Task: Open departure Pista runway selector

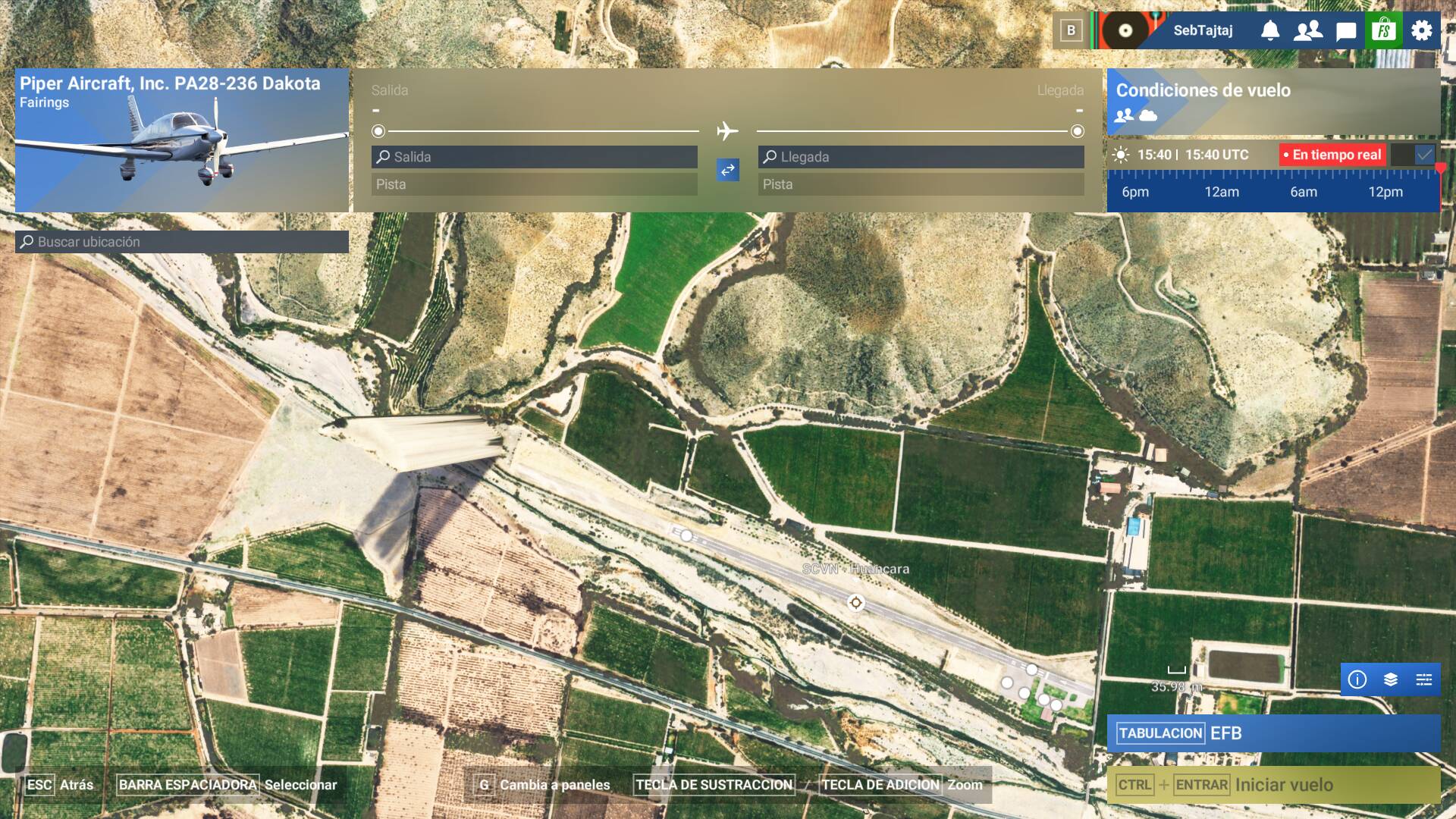Action: [x=535, y=184]
